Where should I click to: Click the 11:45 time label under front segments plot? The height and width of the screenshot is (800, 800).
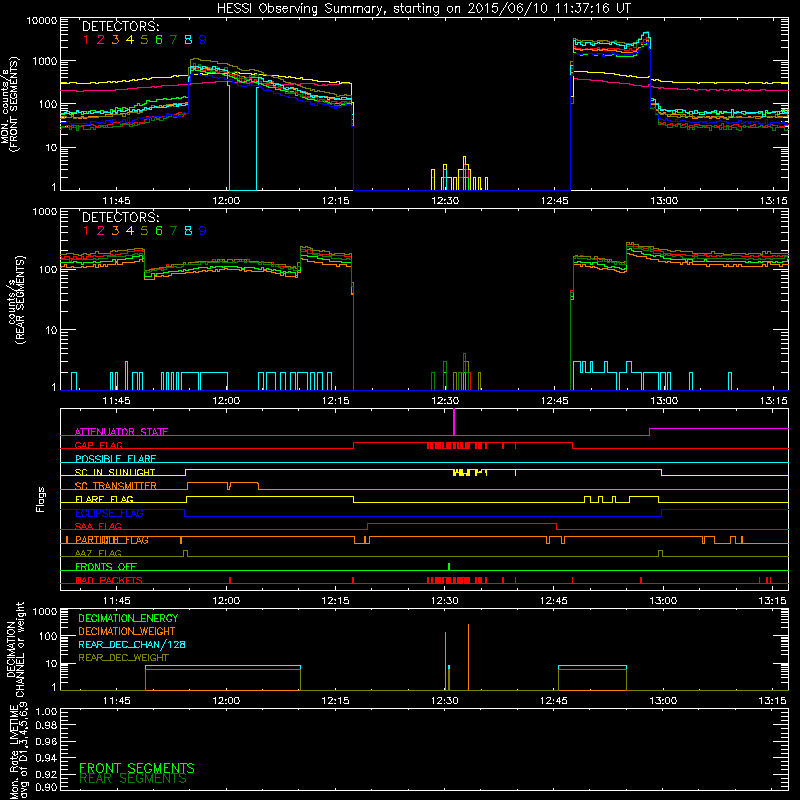tap(116, 201)
